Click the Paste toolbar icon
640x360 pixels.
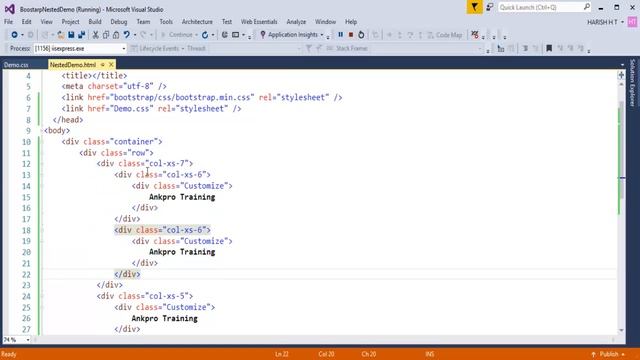(116, 35)
